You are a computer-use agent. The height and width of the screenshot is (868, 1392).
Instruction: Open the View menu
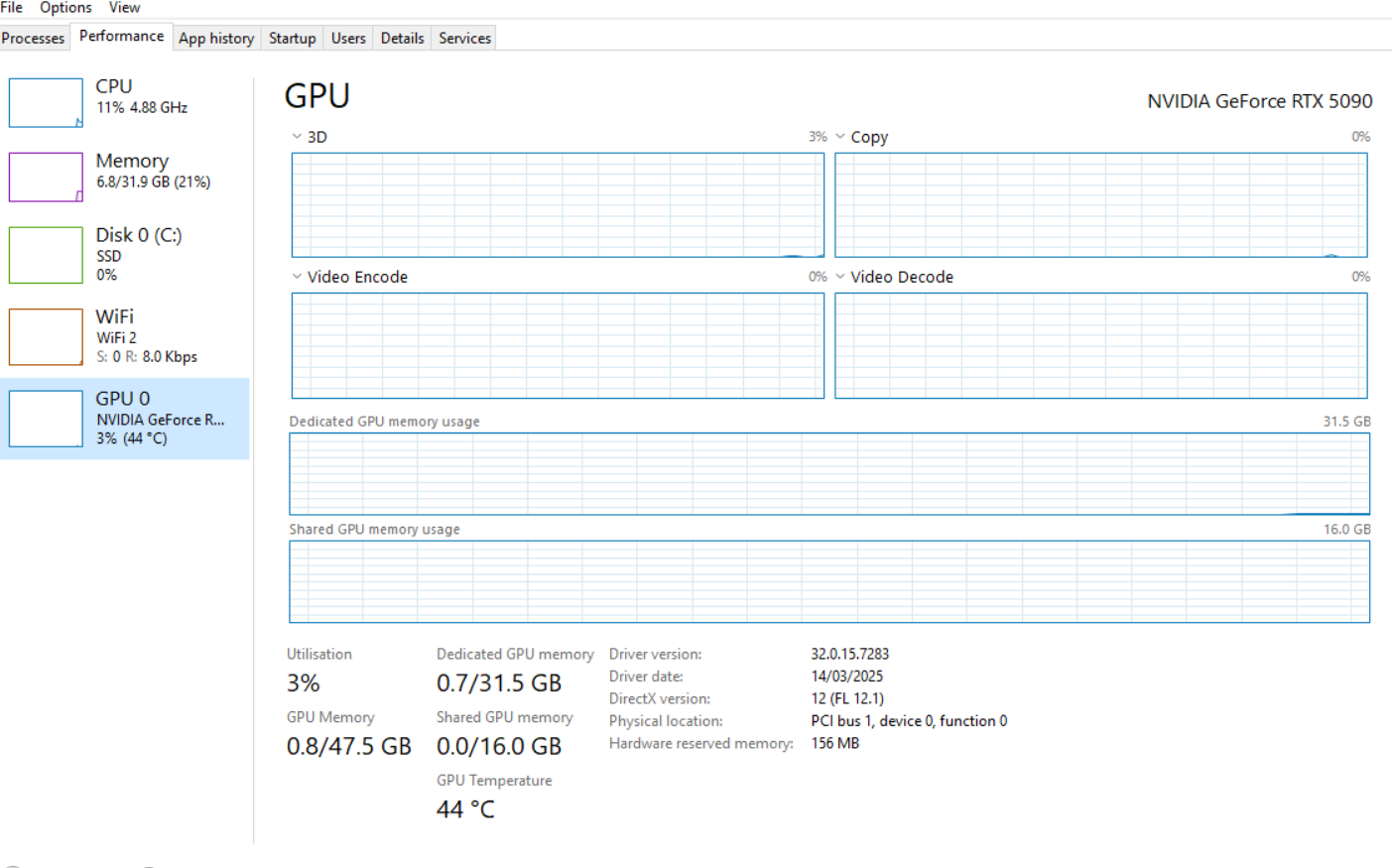pos(124,8)
